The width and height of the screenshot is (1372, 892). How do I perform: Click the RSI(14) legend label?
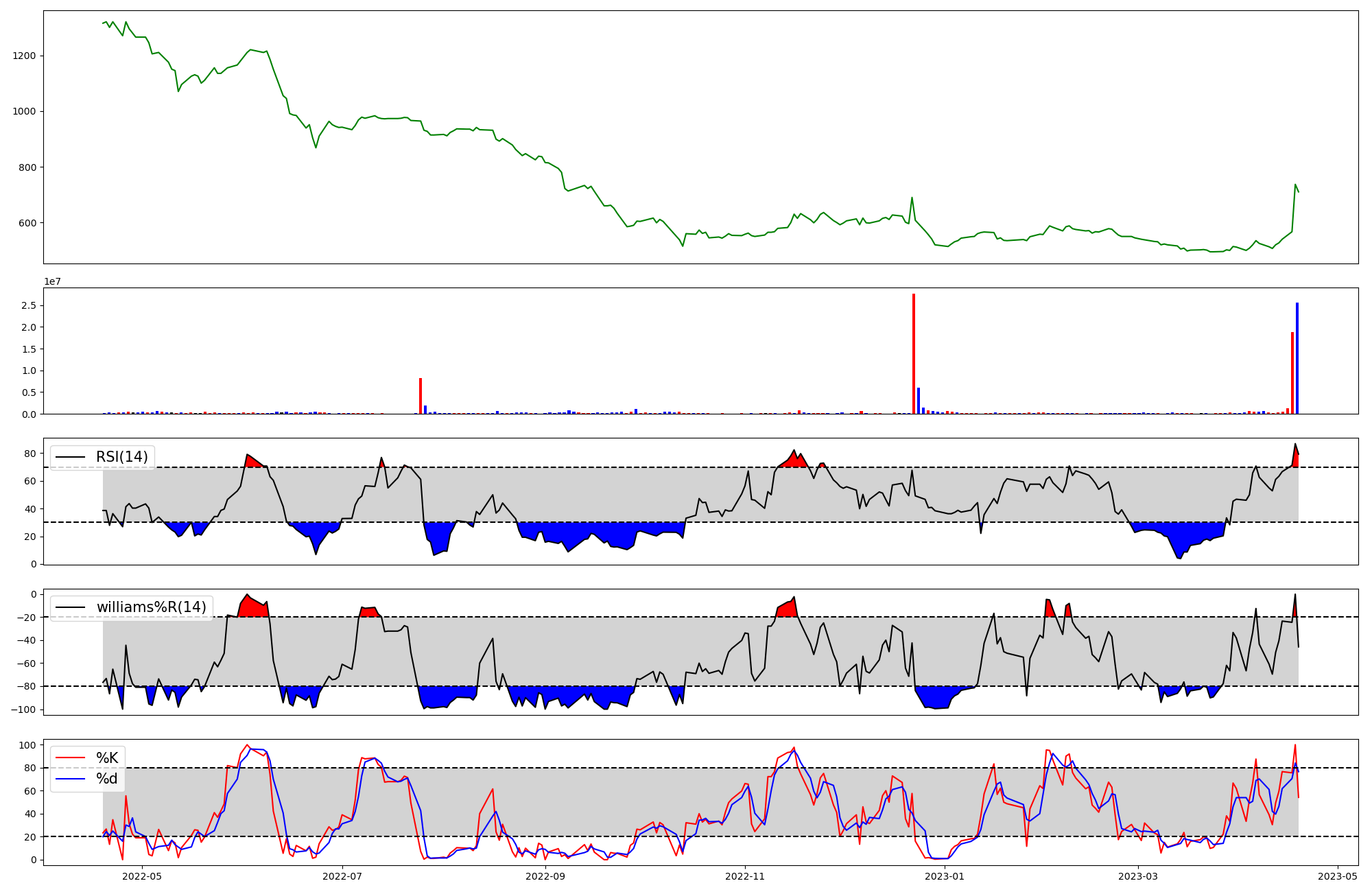pyautogui.click(x=121, y=457)
